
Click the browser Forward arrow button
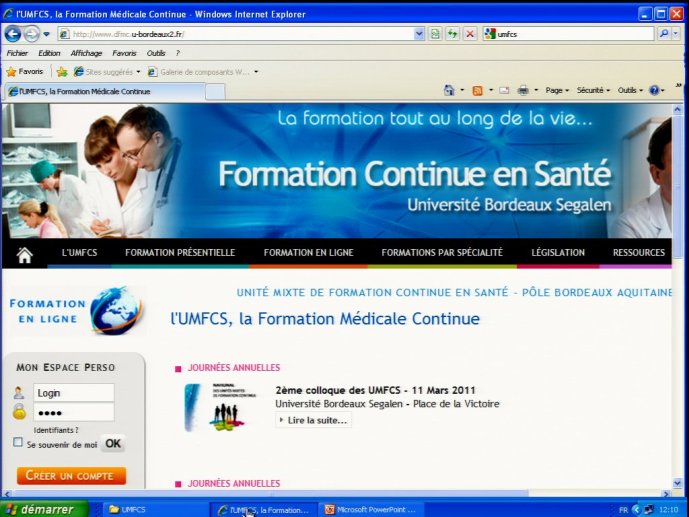coord(31,33)
